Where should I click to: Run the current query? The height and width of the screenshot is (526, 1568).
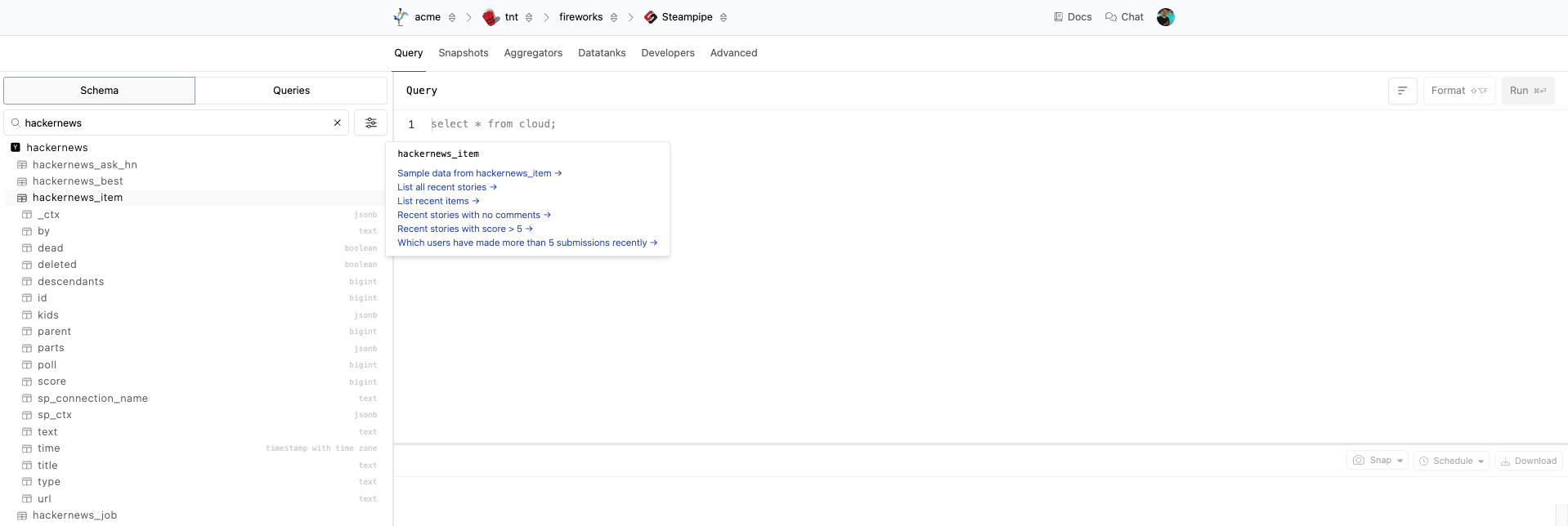coord(1527,91)
